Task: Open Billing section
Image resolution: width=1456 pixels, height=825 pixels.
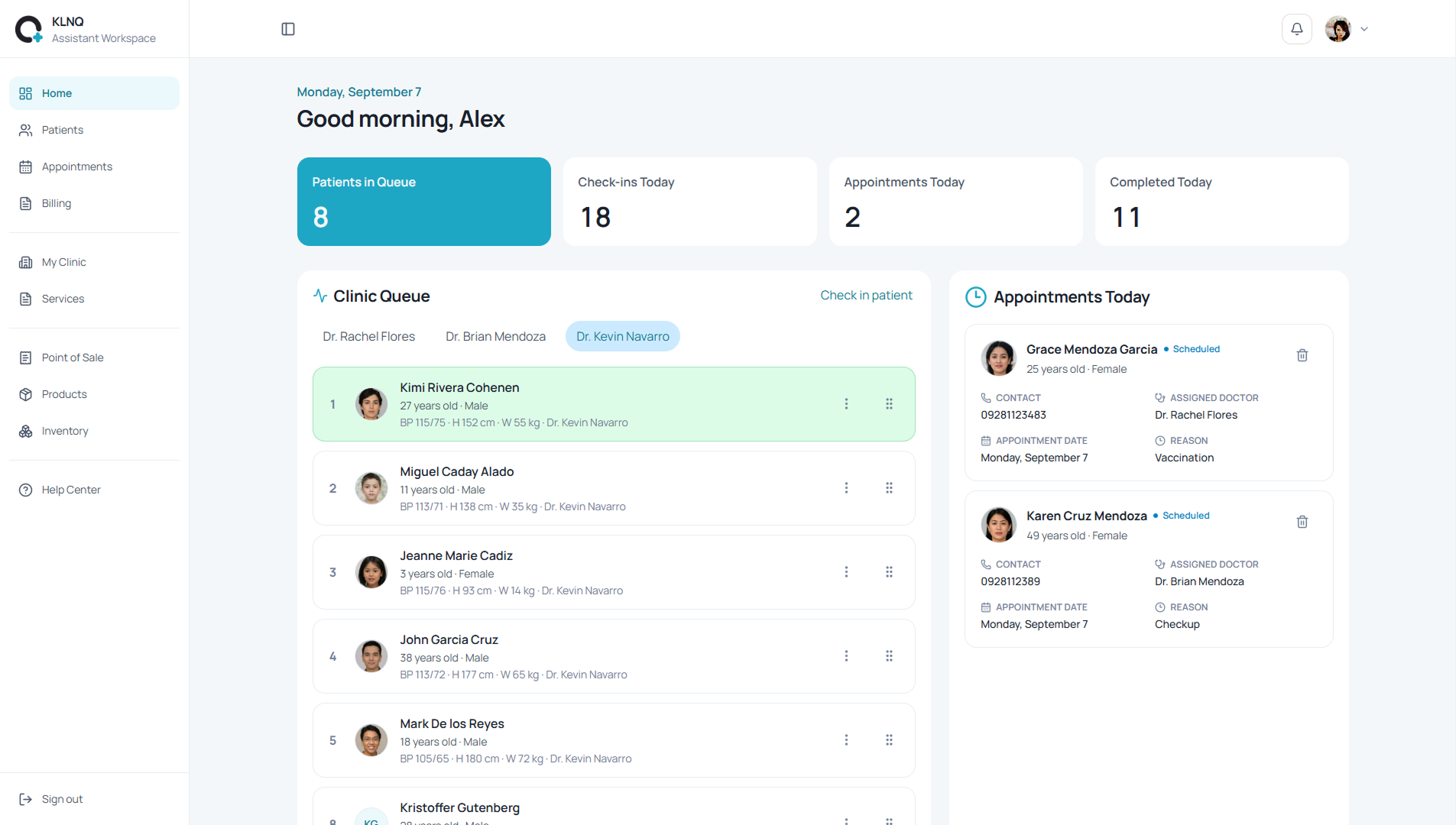Action: pos(94,203)
